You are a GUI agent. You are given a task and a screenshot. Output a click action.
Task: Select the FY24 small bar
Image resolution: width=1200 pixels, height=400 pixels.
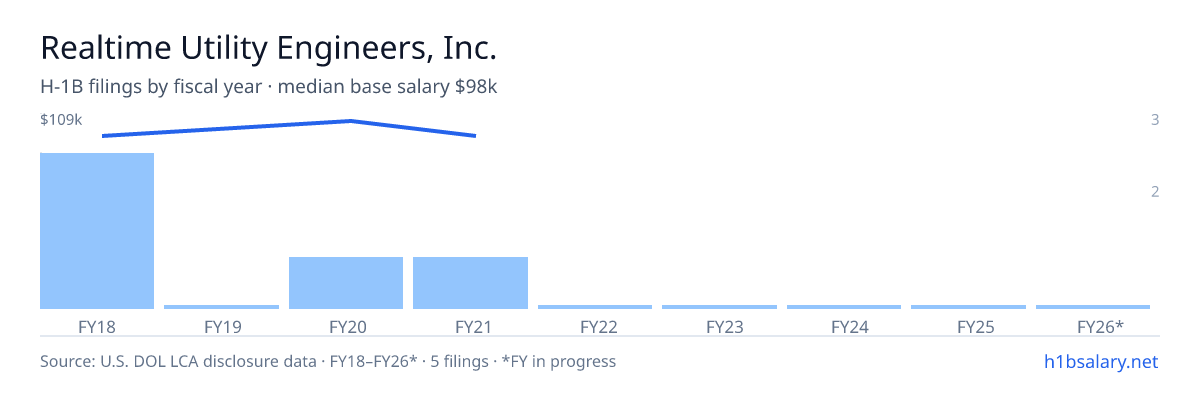point(844,307)
